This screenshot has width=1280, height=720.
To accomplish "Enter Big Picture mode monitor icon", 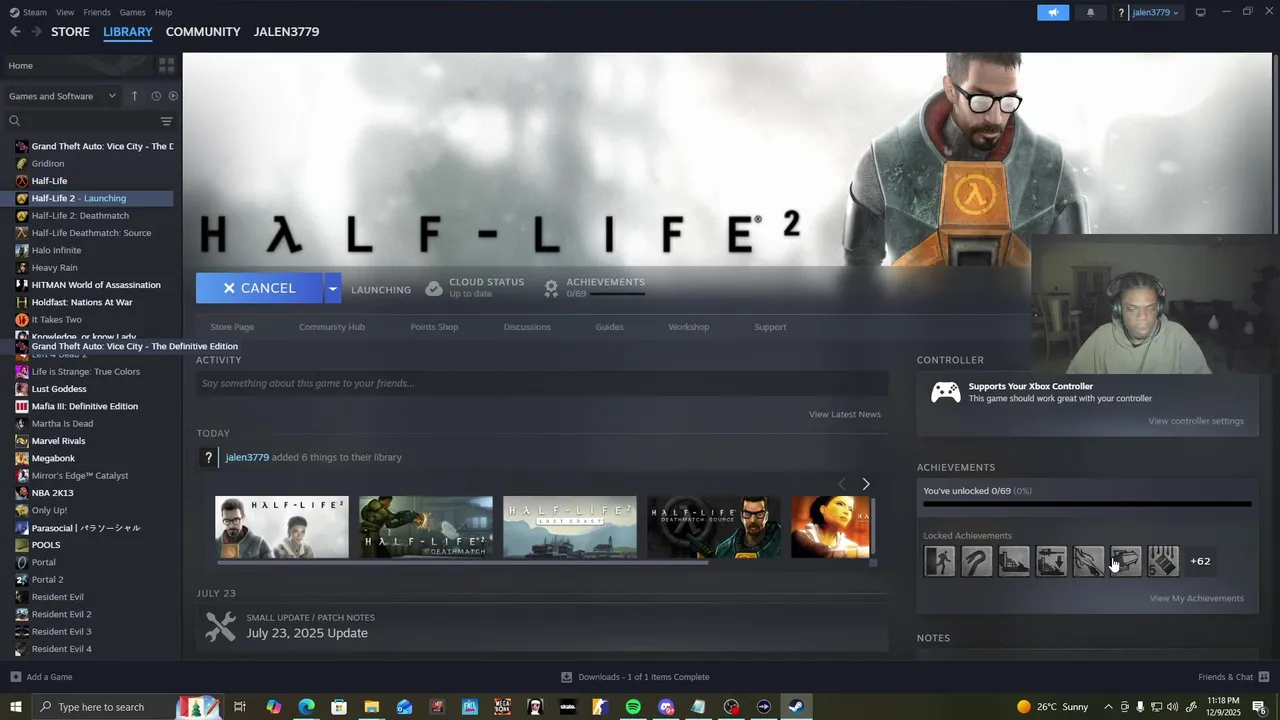I will click(x=1200, y=12).
